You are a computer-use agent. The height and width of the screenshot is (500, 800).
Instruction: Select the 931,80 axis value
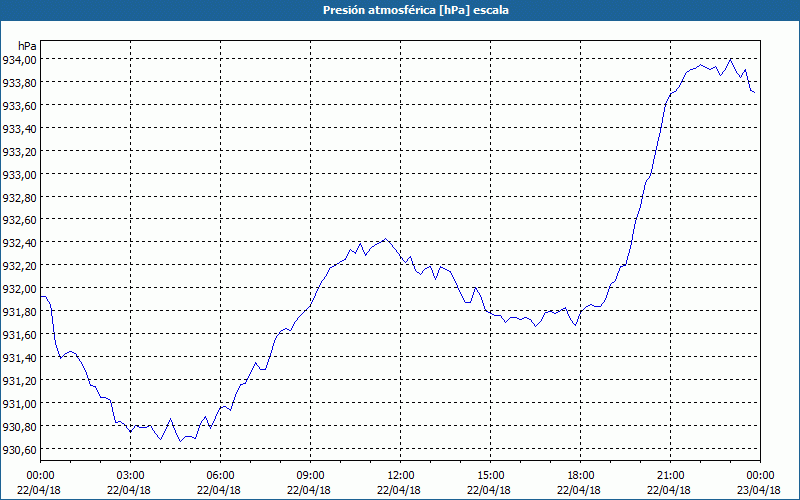pos(19,312)
